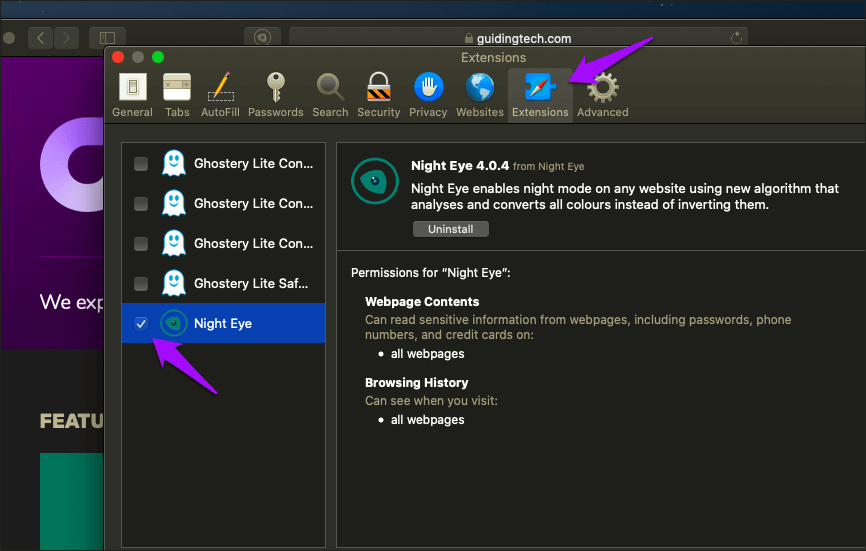The image size is (866, 551).
Task: Open the Privacy preferences pane
Action: [428, 95]
